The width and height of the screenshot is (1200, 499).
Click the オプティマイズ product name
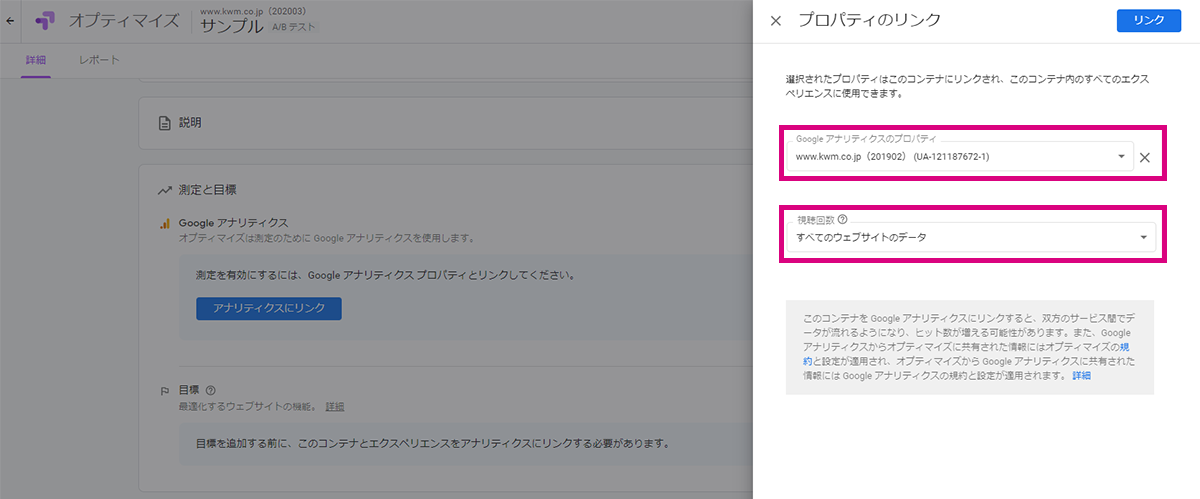(x=124, y=20)
